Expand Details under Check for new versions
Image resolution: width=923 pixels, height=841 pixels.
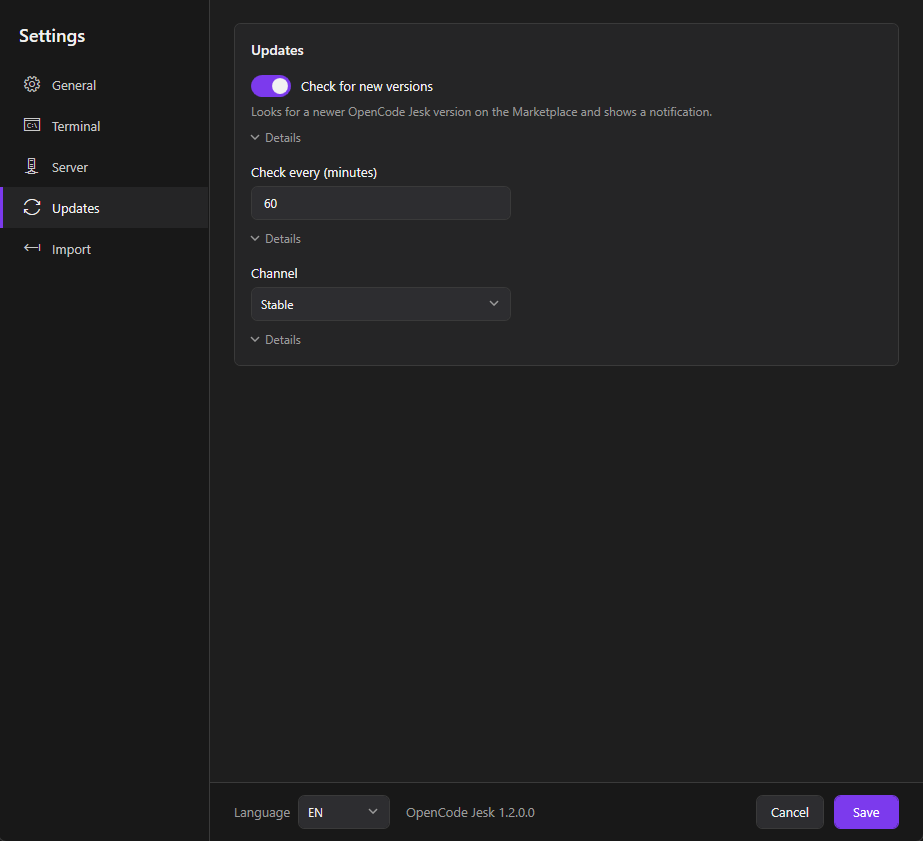pyautogui.click(x=276, y=138)
